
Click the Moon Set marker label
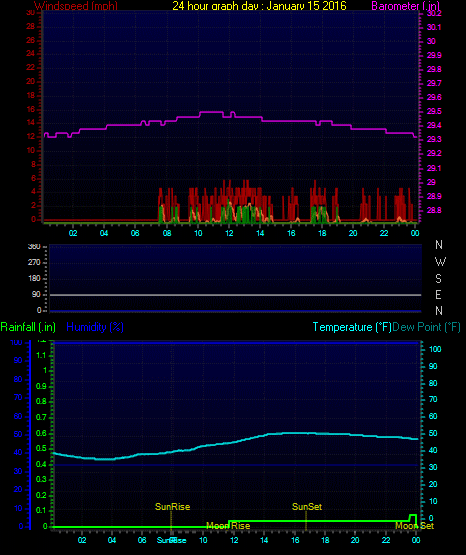(x=414, y=526)
